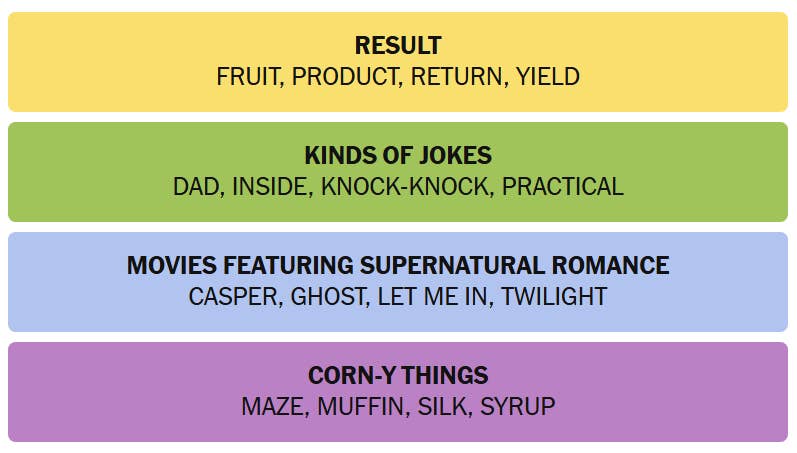Click the word MUFFIN
The image size is (797, 453).
tap(361, 407)
